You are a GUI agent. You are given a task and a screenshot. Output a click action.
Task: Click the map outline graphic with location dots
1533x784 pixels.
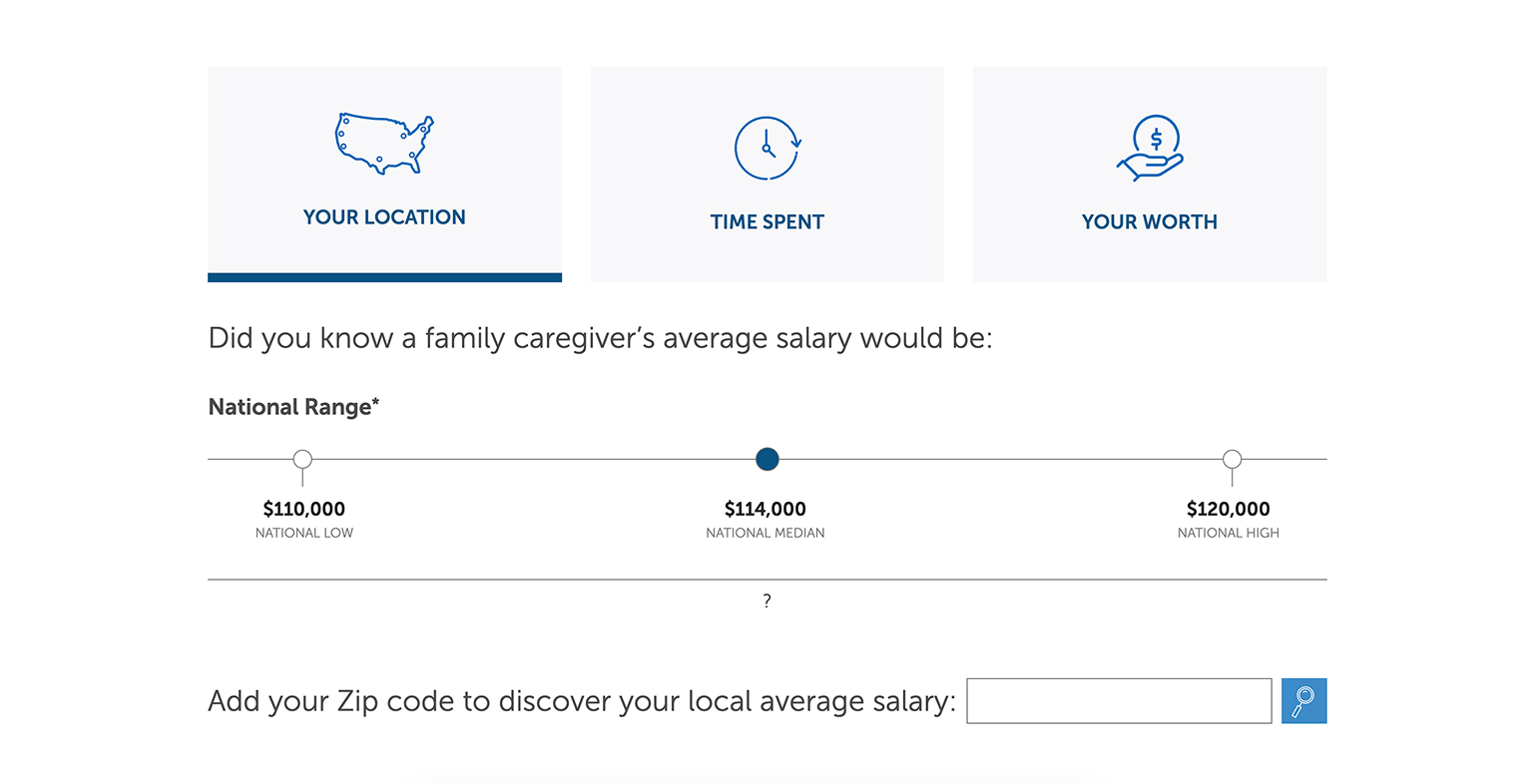(x=384, y=142)
